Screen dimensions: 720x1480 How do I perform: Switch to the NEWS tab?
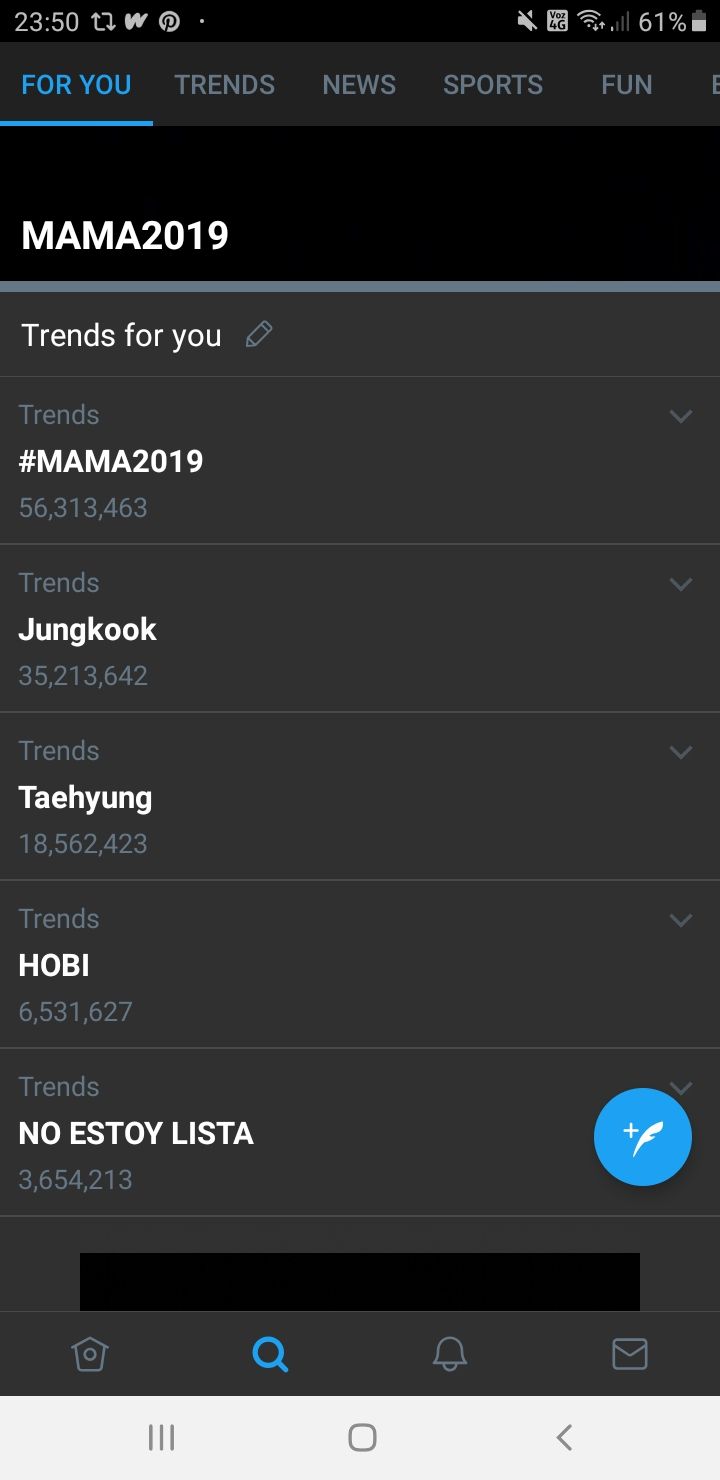359,85
